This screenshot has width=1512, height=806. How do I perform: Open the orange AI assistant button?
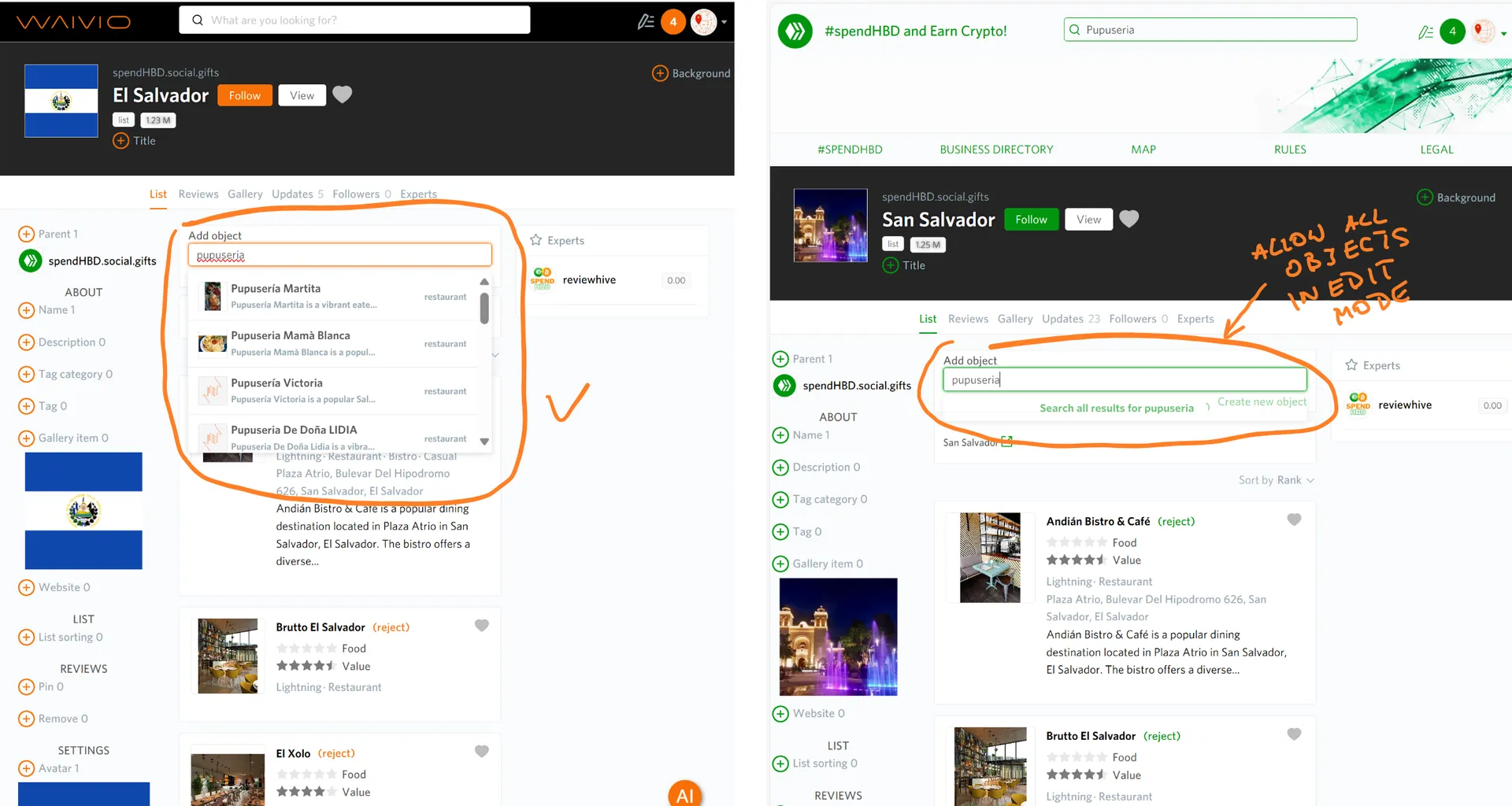(x=685, y=793)
